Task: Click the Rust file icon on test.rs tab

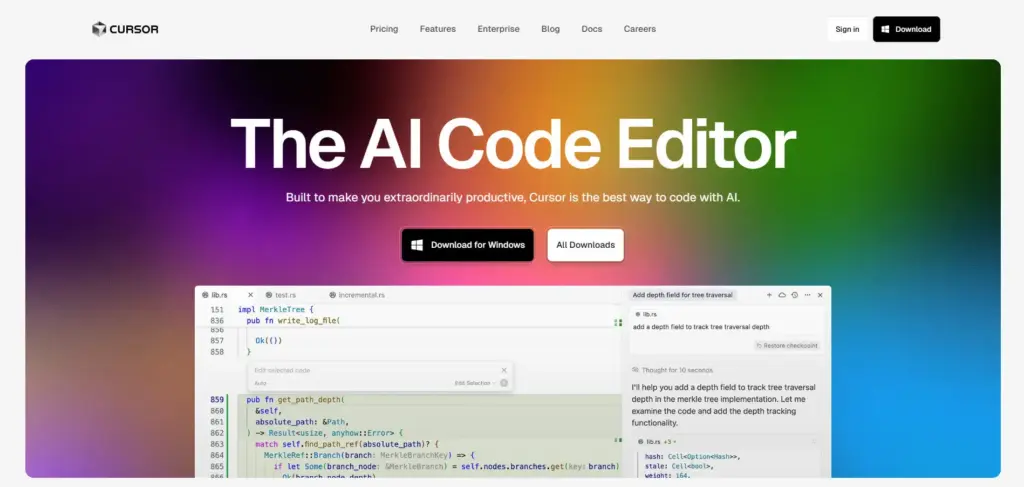Action: [x=268, y=295]
